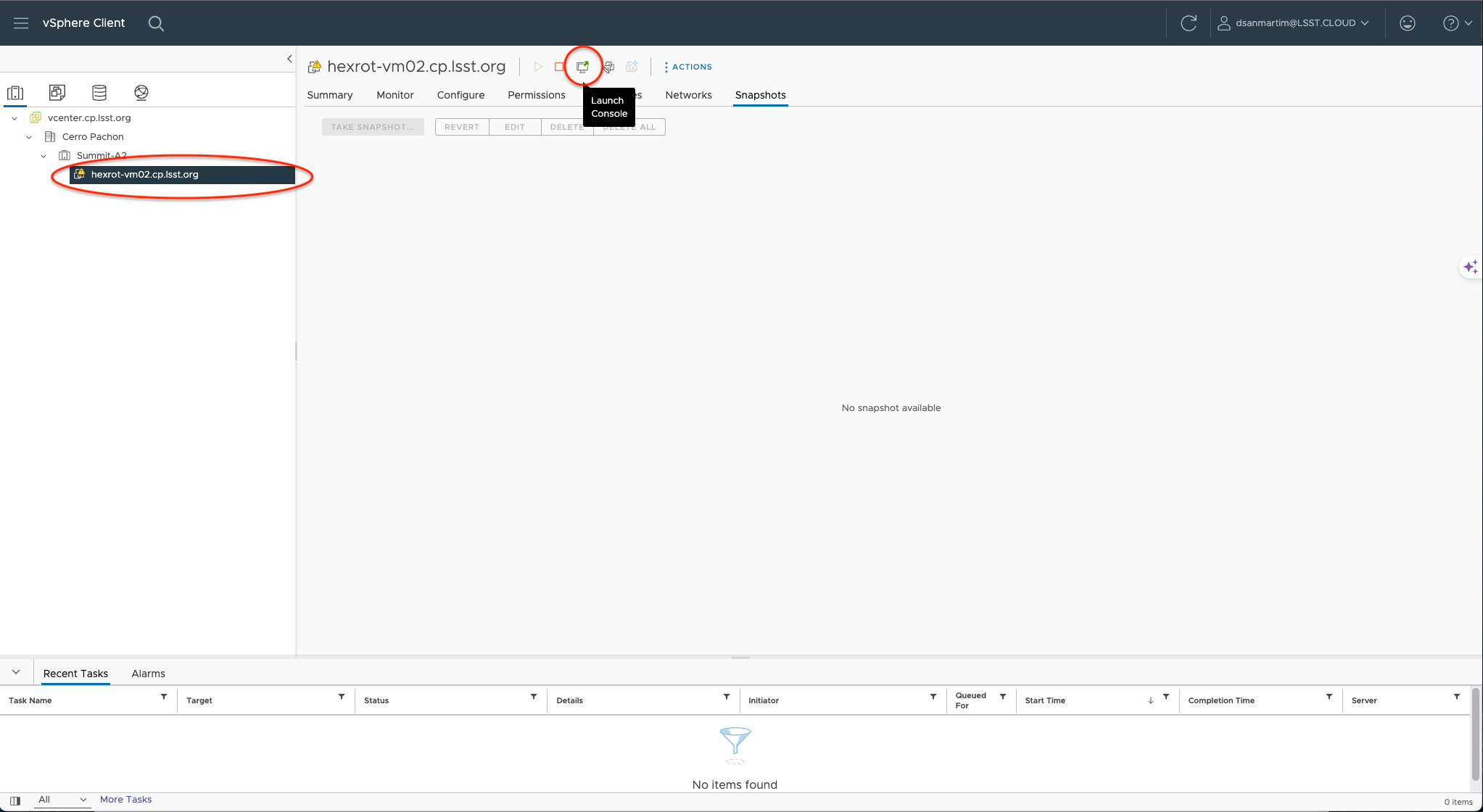Click the TAKE SNAPSHOT... button
The image size is (1483, 812).
pos(373,127)
